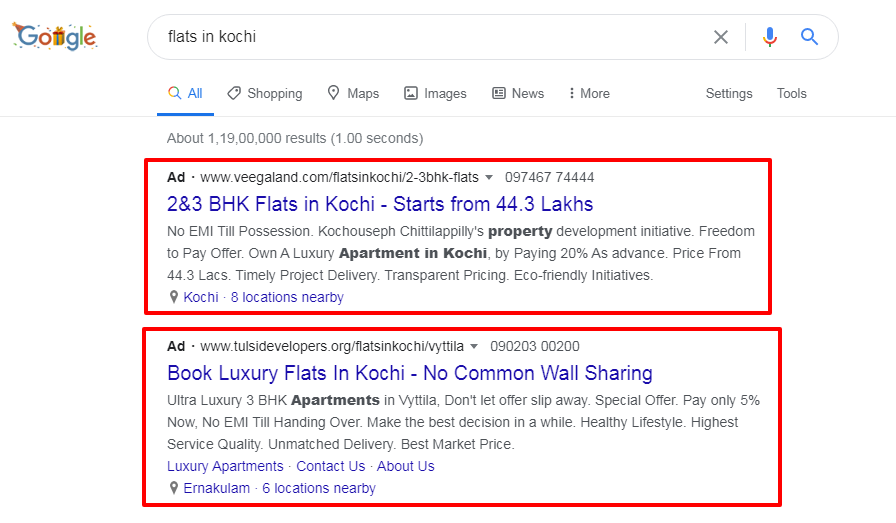Open 'Book Luxury Flats In Kochi' ad
This screenshot has width=896, height=523.
click(x=410, y=373)
